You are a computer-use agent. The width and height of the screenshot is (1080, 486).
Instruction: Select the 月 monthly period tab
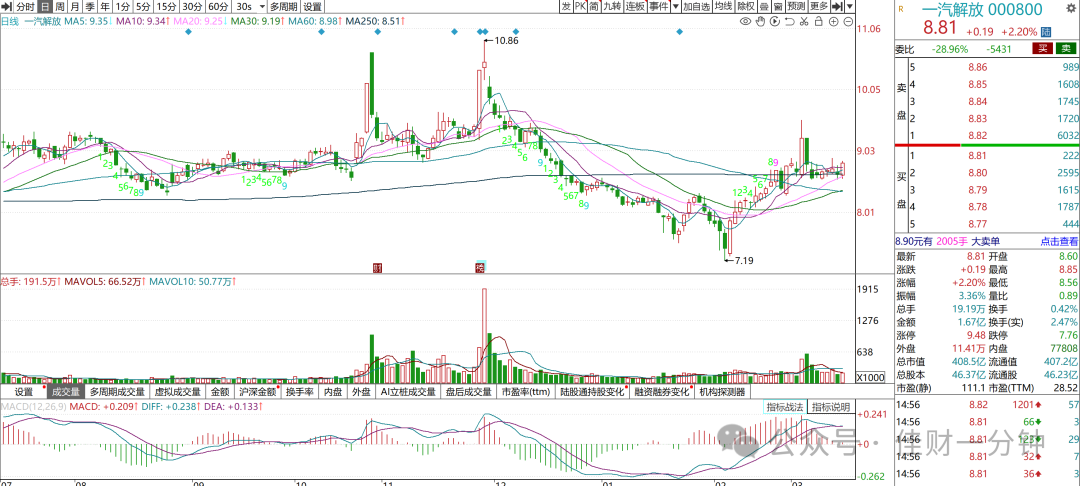(x=74, y=6)
